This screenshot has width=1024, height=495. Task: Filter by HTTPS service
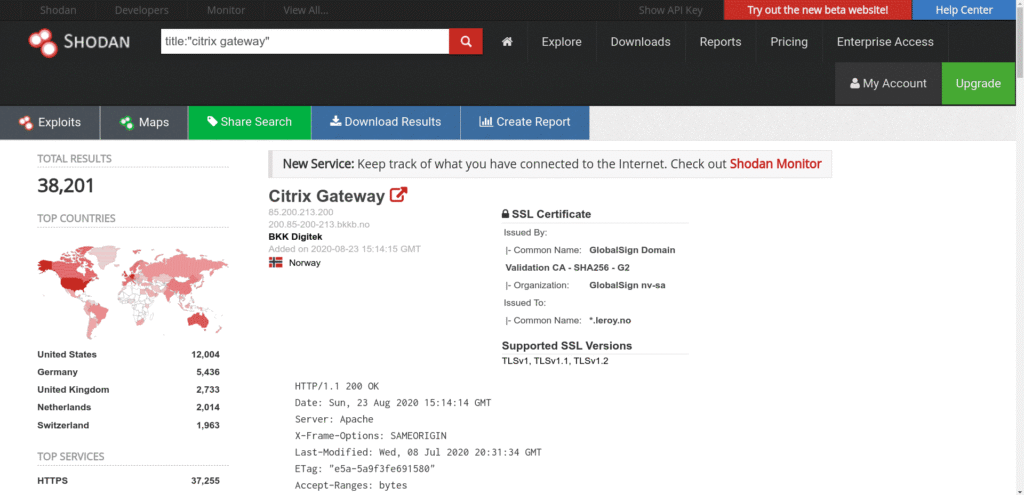[x=52, y=481]
